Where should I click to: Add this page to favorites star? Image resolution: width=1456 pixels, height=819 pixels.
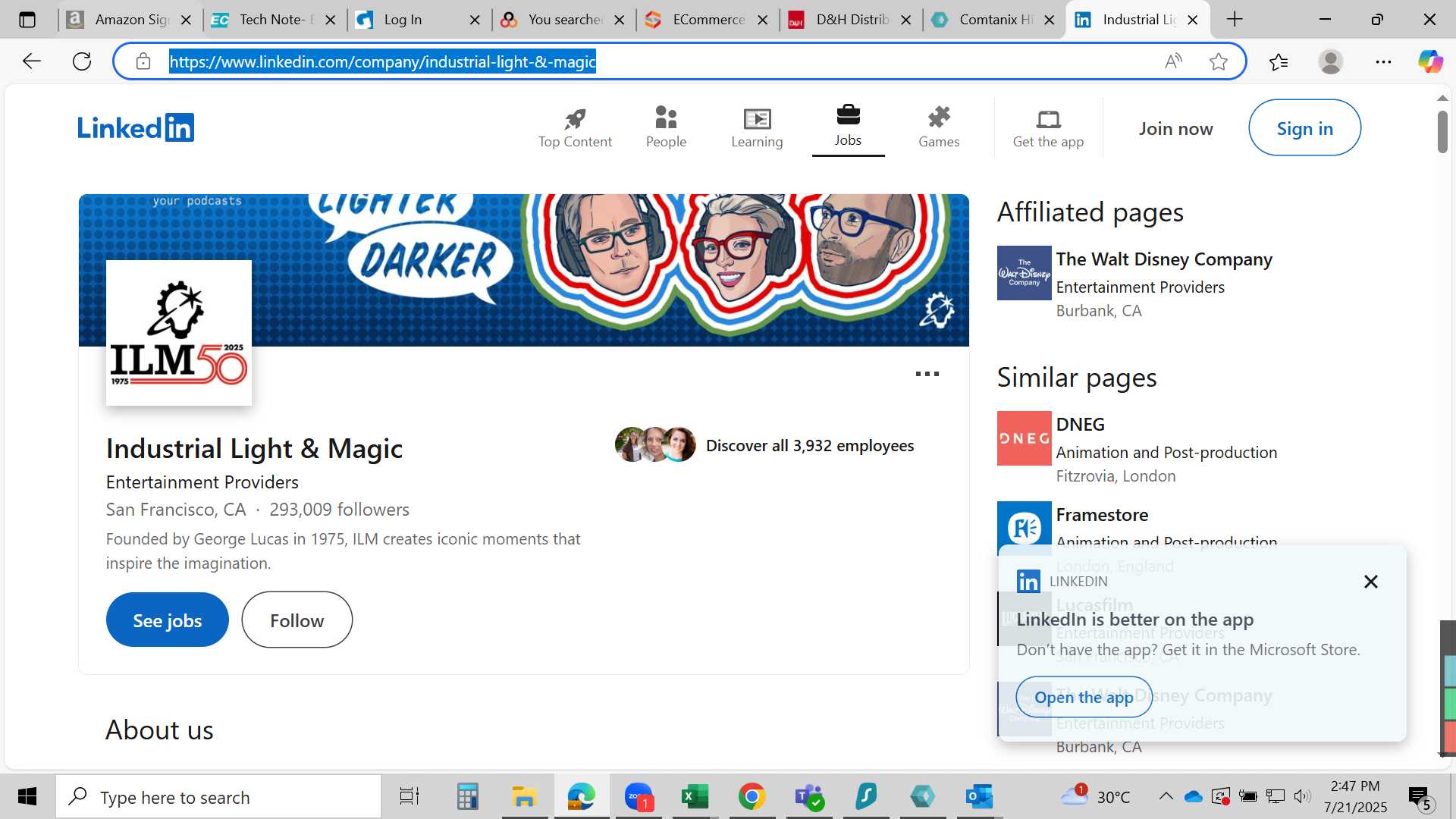point(1219,61)
